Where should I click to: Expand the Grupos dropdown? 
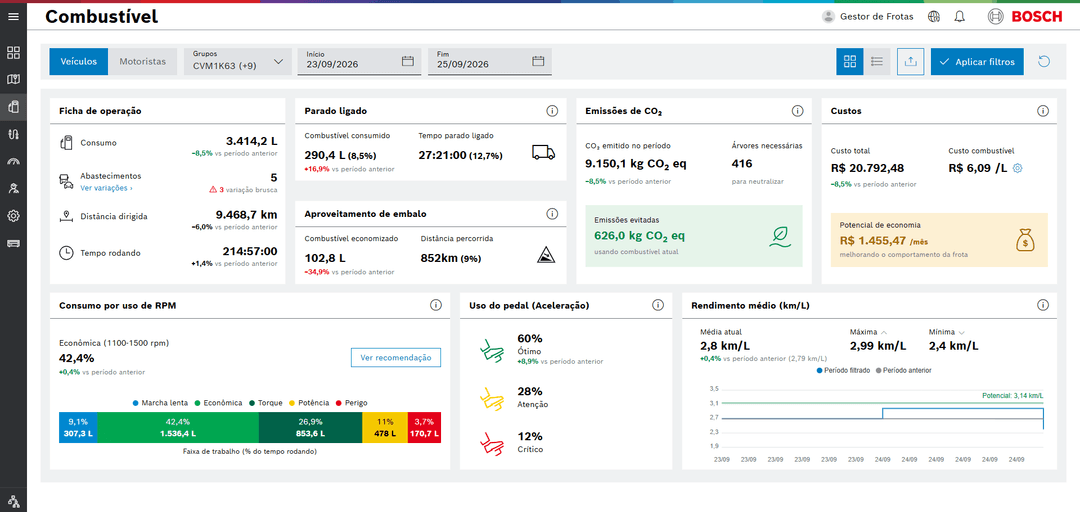[x=237, y=61]
